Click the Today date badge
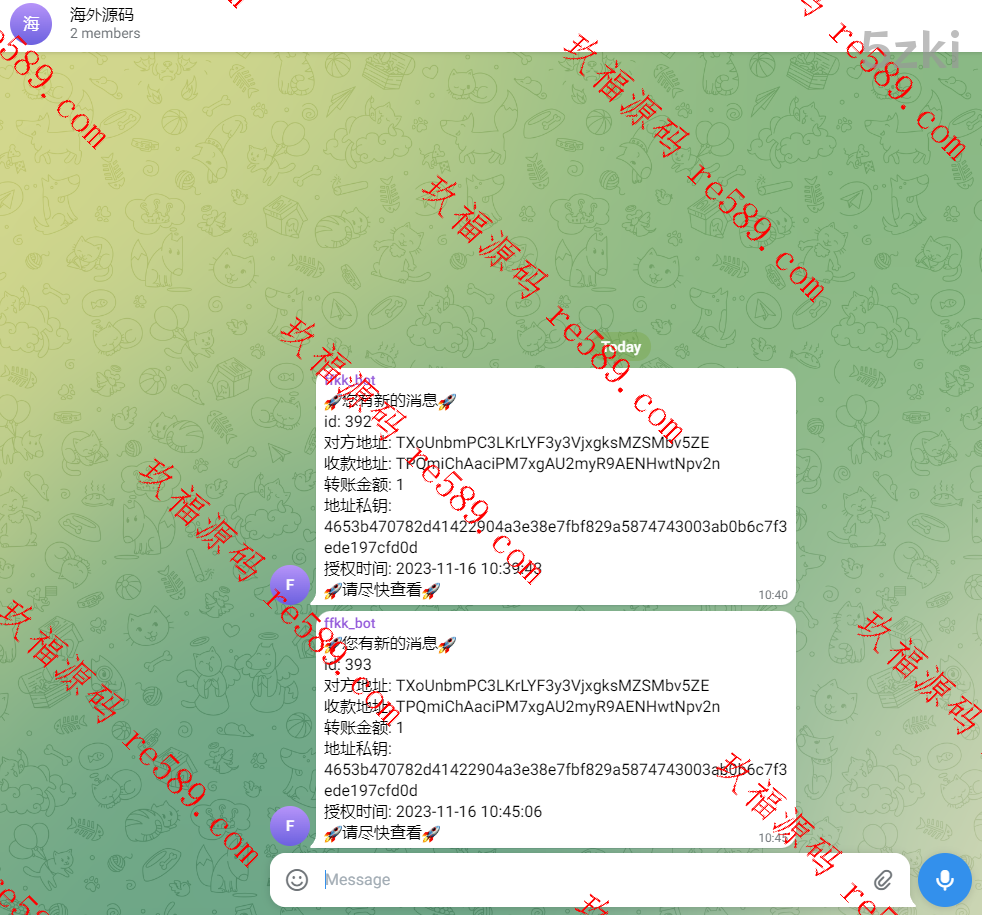 621,347
